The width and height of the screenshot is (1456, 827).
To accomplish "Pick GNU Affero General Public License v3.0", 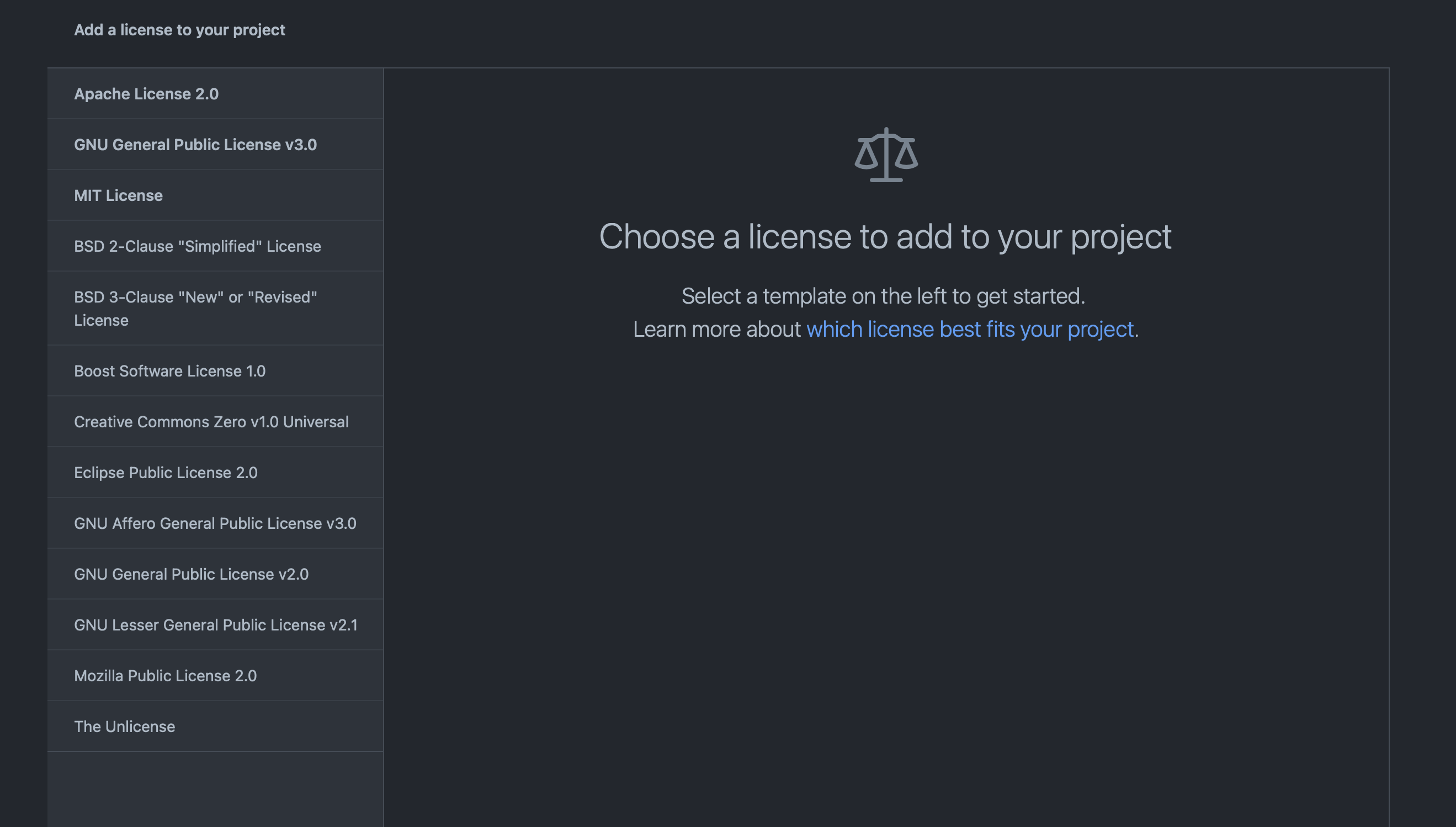I will [x=215, y=523].
